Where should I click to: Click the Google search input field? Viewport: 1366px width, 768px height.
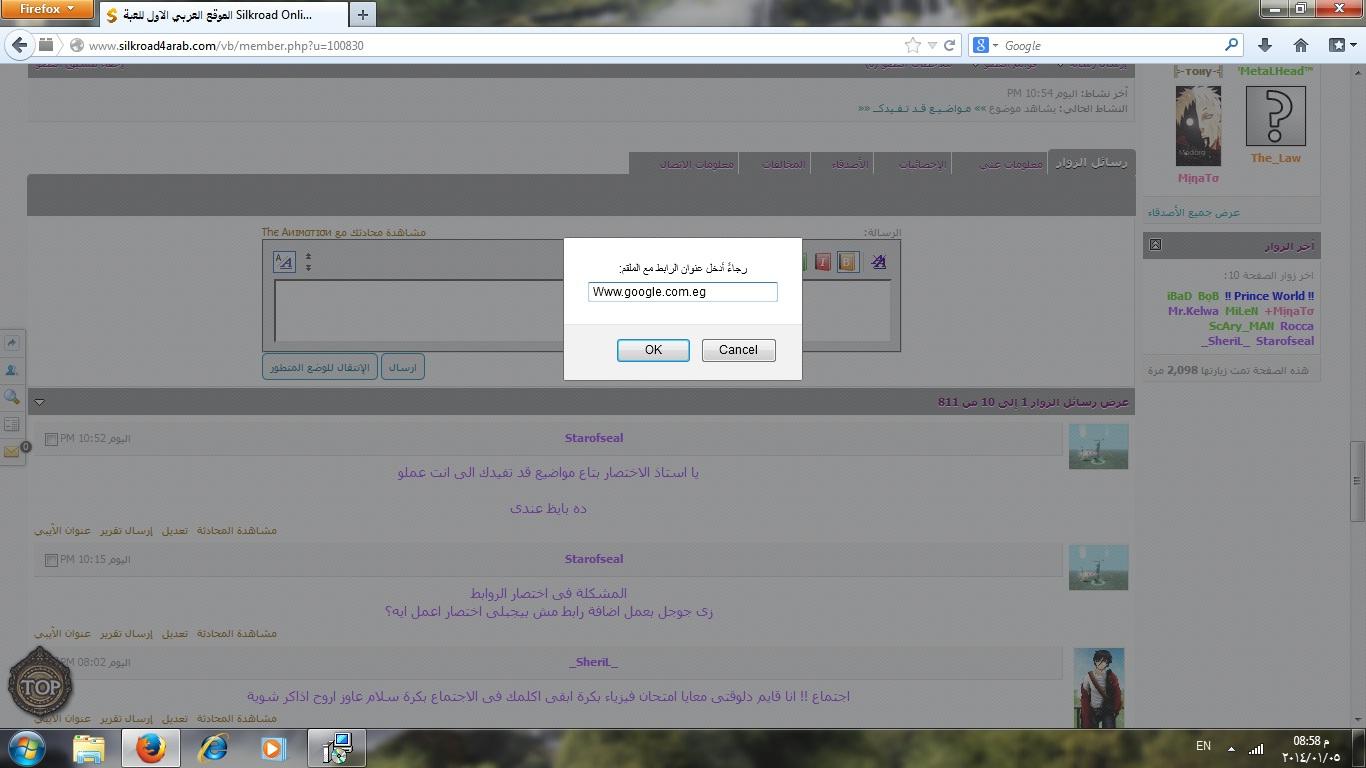click(1110, 45)
